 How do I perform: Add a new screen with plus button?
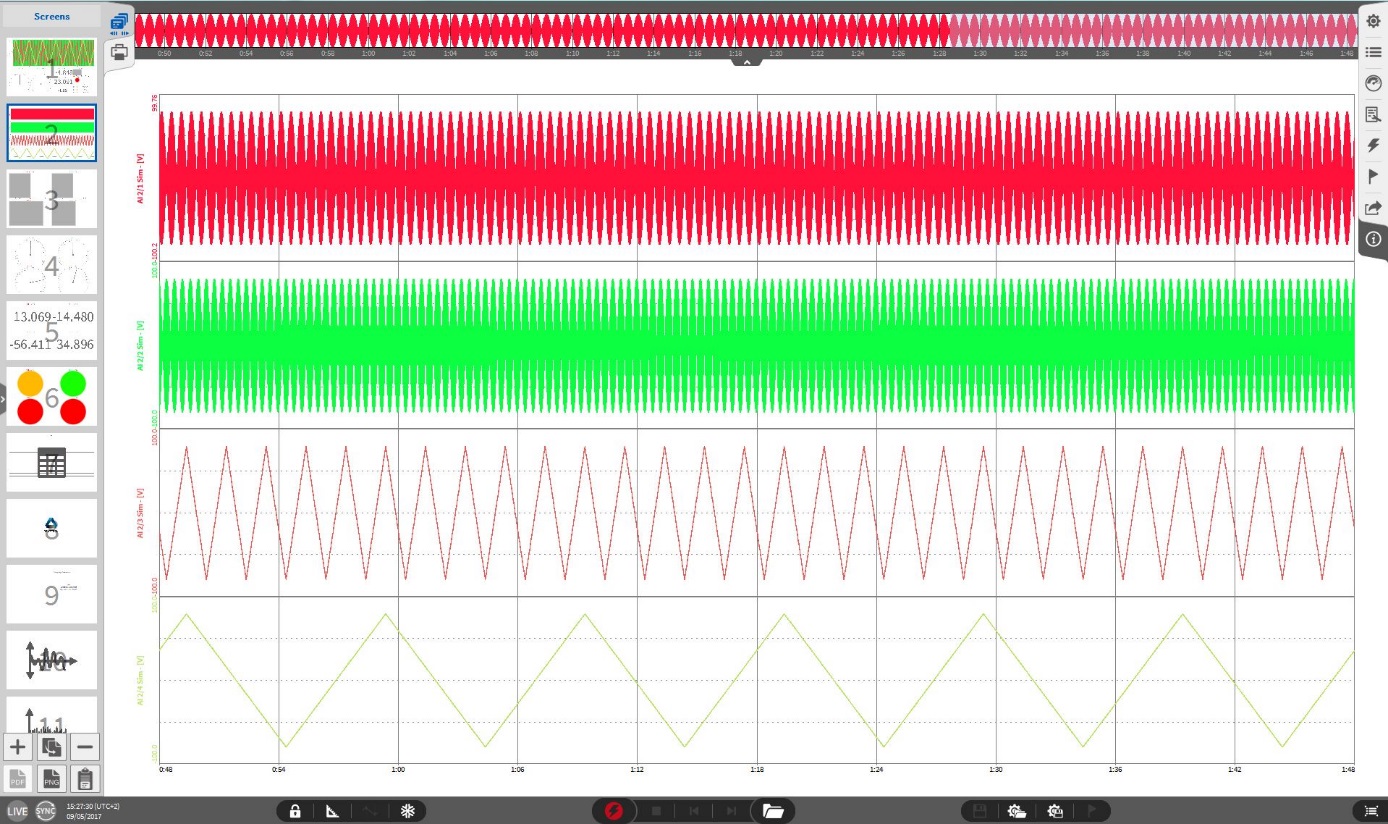18,747
